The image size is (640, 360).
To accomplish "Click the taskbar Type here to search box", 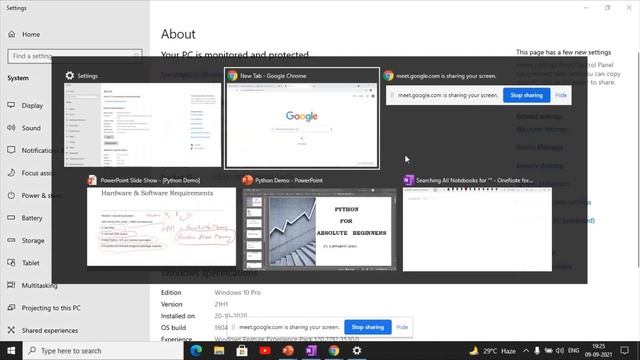I will (x=103, y=351).
